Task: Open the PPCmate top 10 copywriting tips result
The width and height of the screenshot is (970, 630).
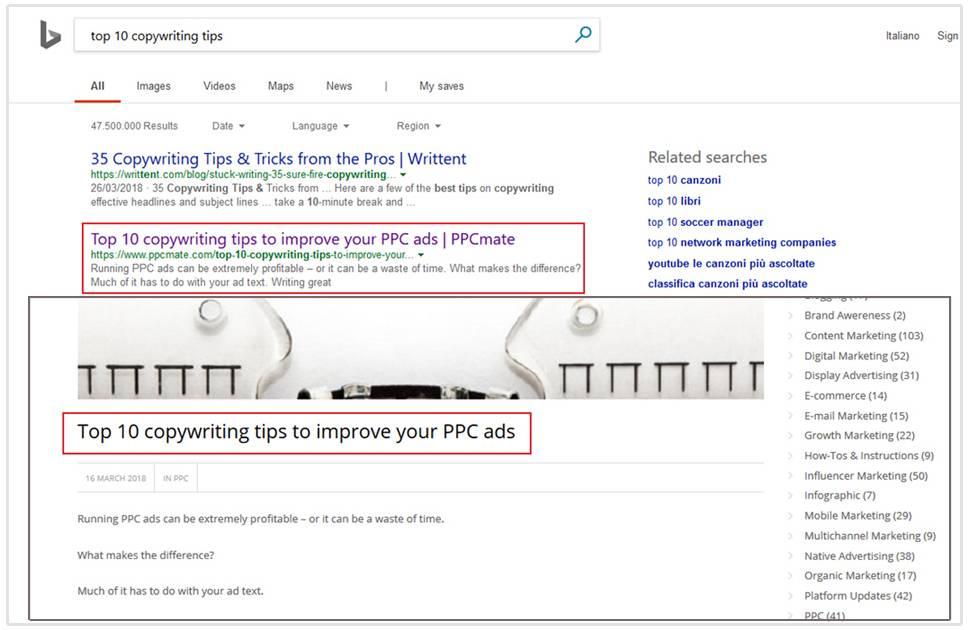Action: click(302, 239)
